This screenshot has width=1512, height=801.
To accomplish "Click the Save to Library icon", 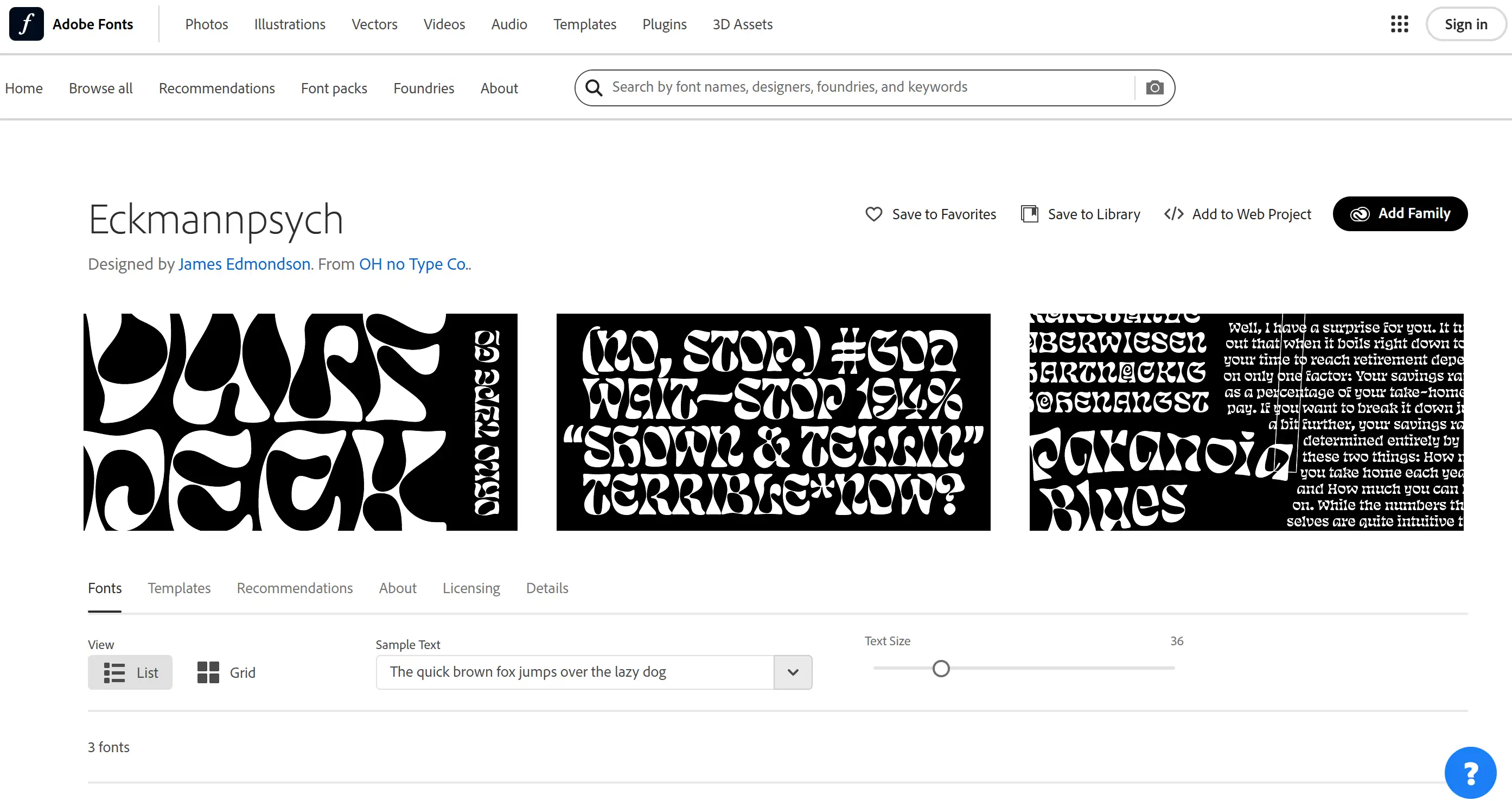I will 1030,214.
